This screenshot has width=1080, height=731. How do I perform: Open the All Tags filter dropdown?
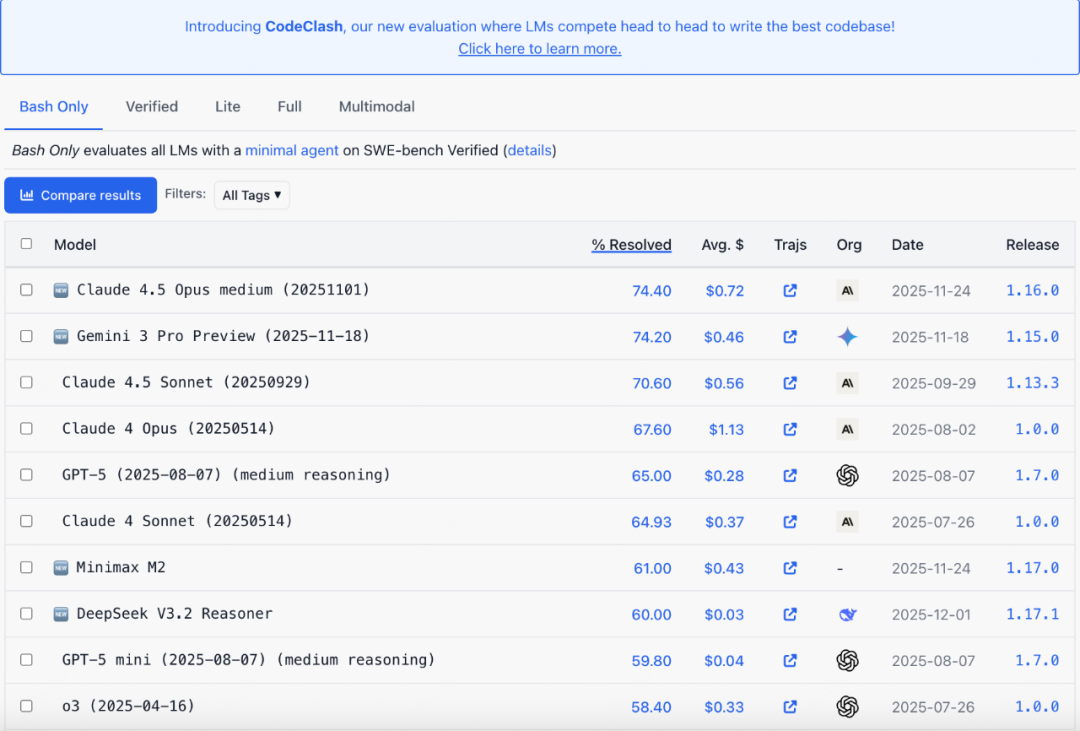(x=251, y=195)
